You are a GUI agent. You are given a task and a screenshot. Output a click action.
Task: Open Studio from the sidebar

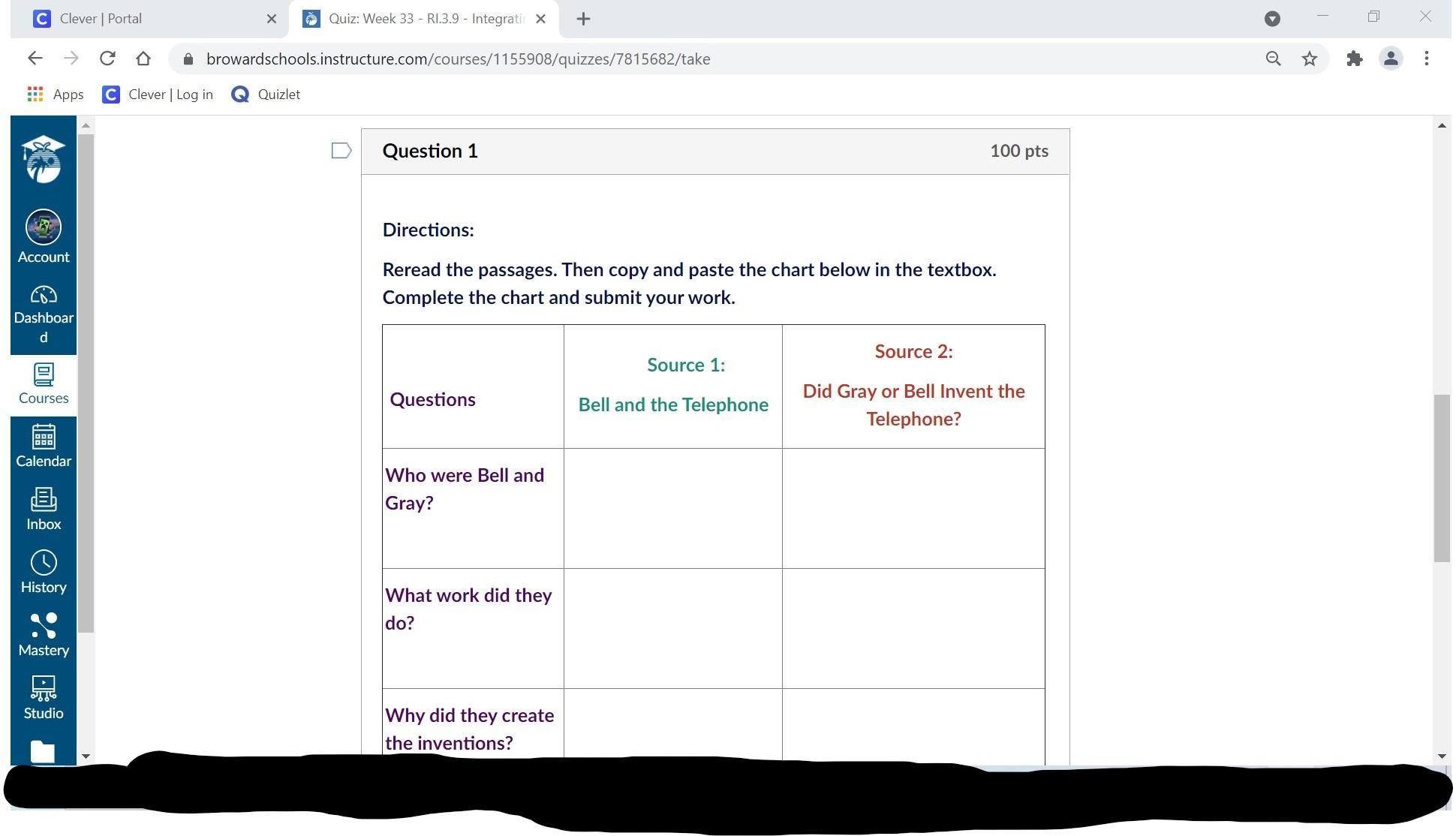pyautogui.click(x=44, y=698)
